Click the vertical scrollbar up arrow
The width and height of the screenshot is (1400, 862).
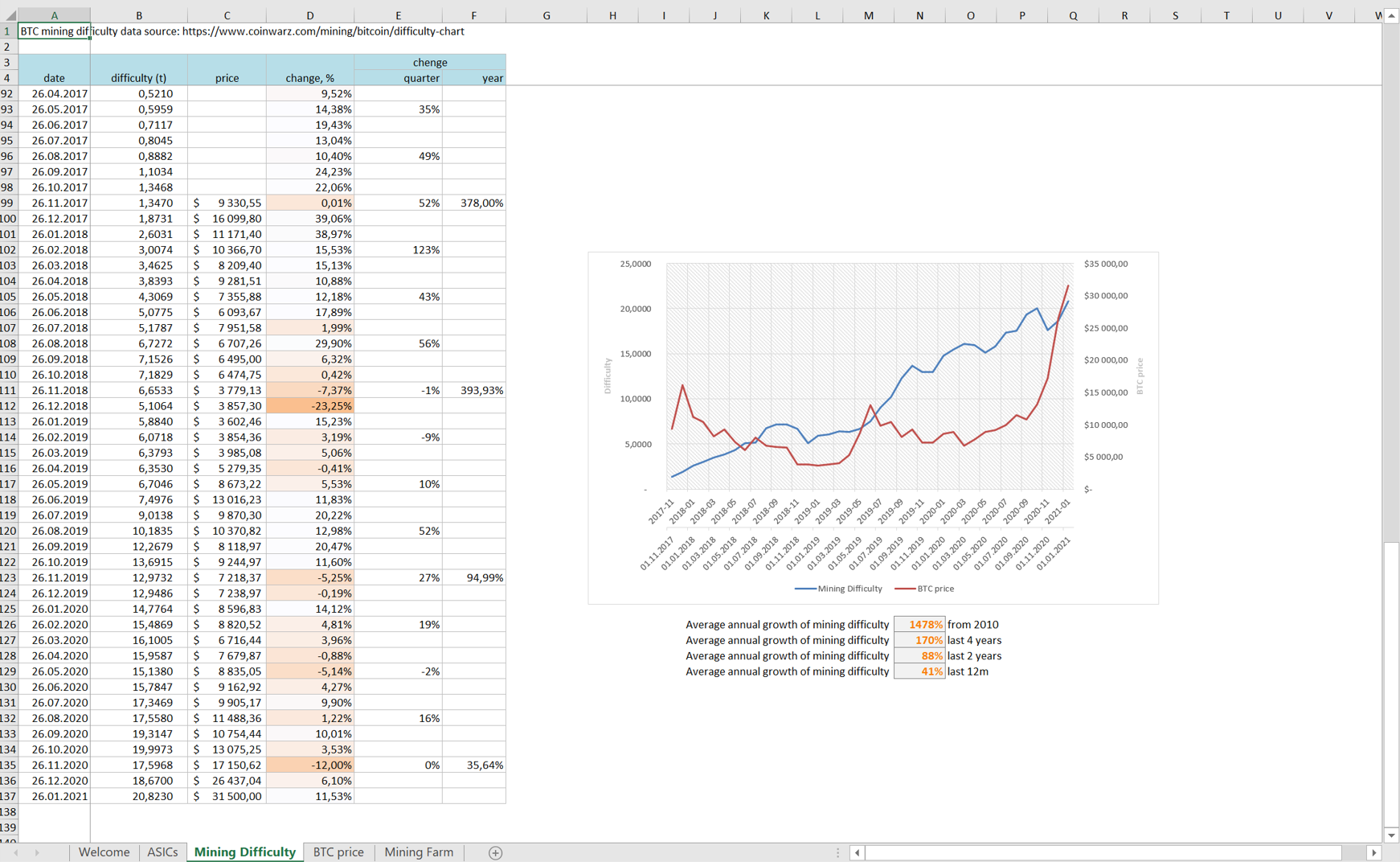(1391, 16)
